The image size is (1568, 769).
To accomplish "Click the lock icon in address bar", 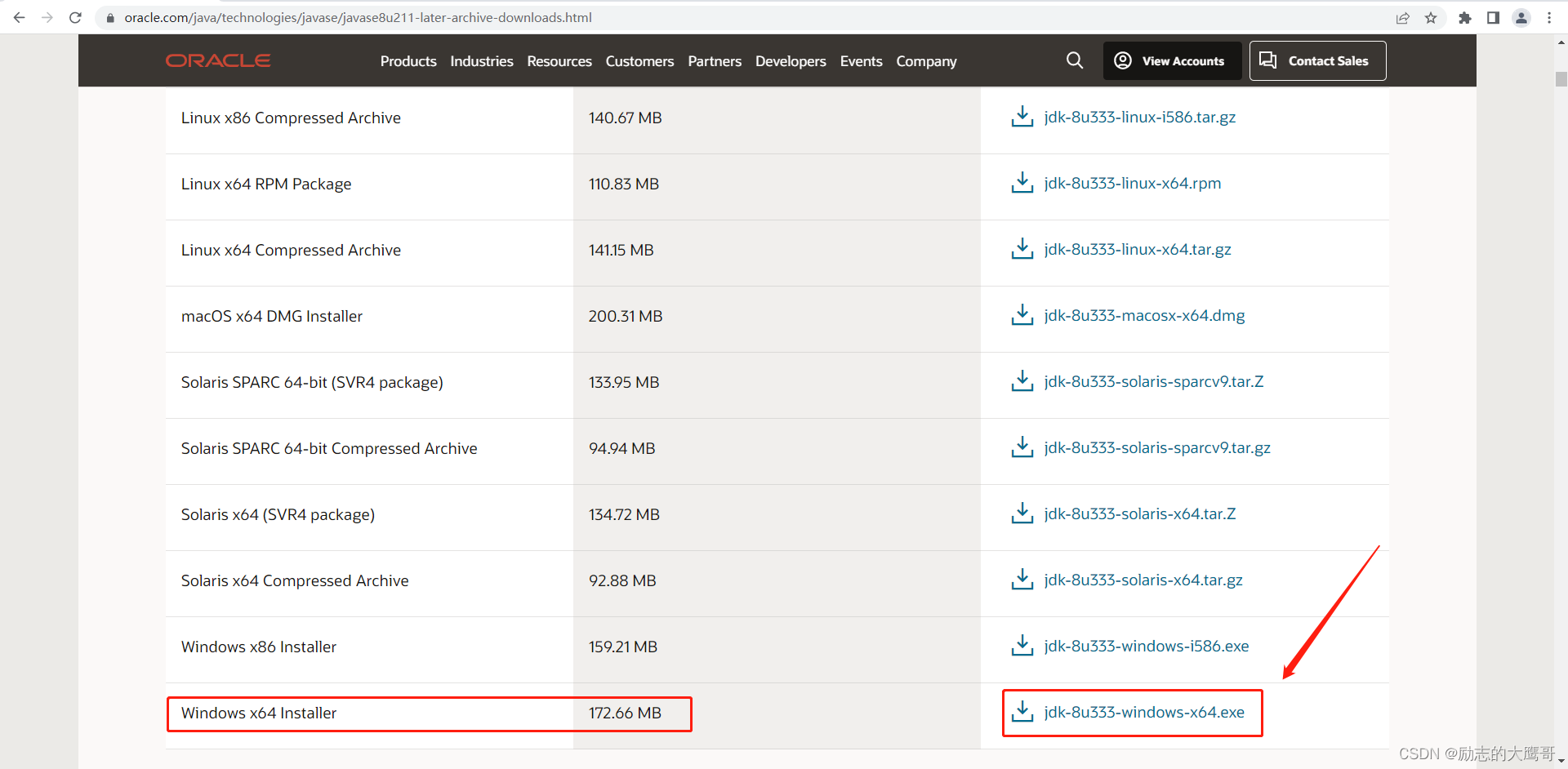I will (110, 18).
